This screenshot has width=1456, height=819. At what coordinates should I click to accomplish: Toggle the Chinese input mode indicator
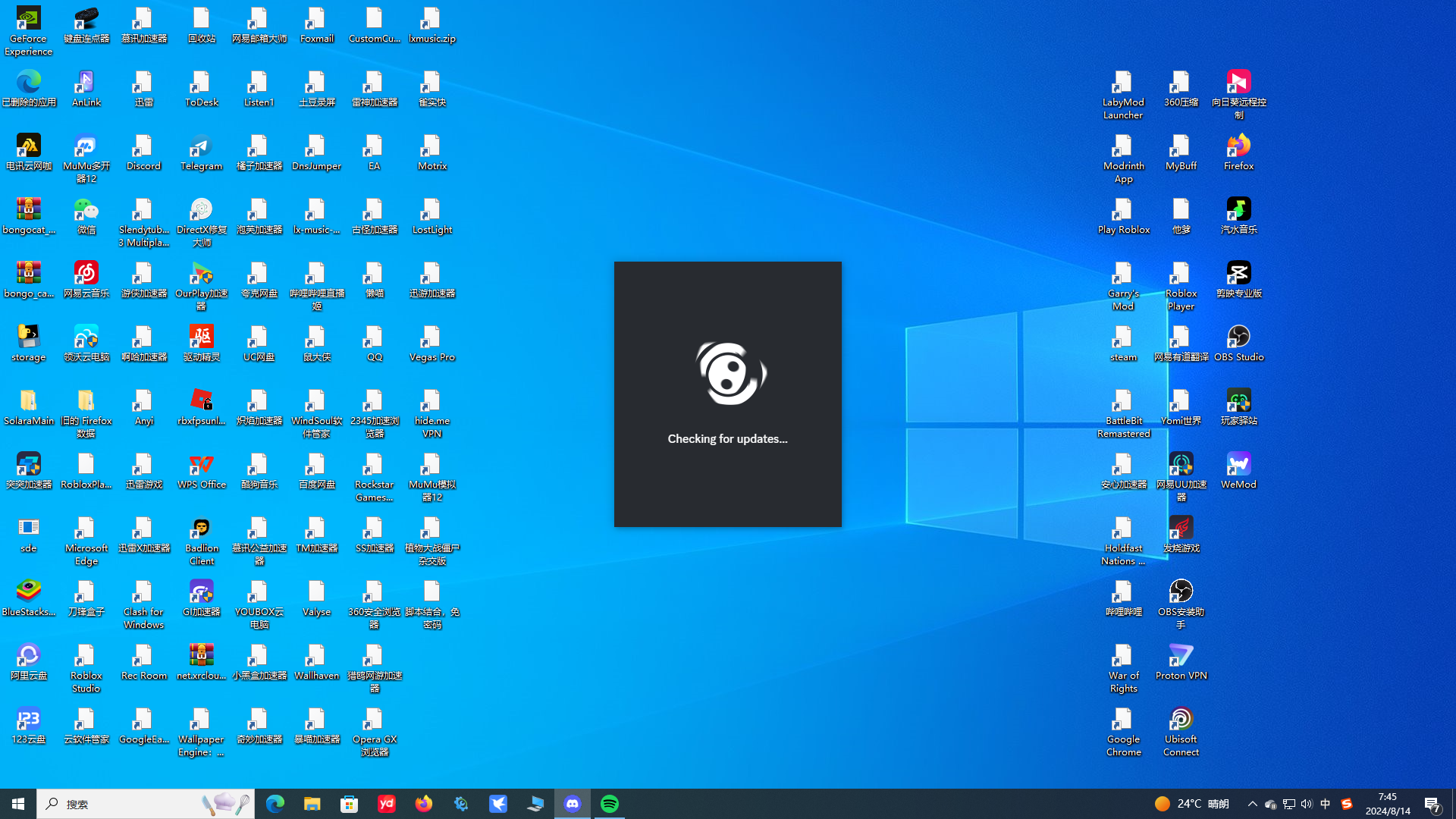1326,804
